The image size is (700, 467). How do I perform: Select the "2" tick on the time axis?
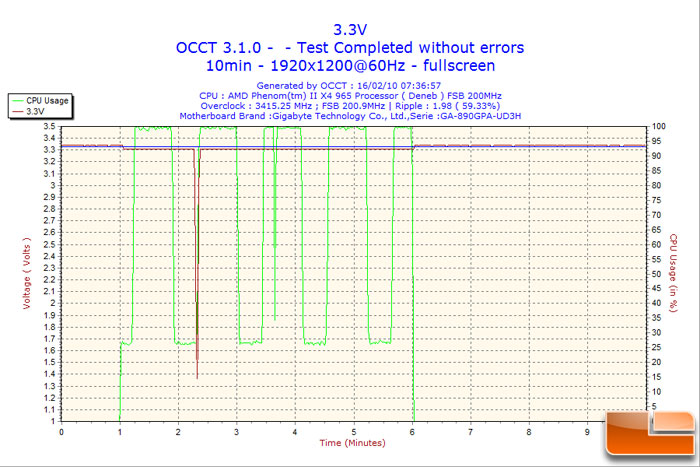pos(178,432)
